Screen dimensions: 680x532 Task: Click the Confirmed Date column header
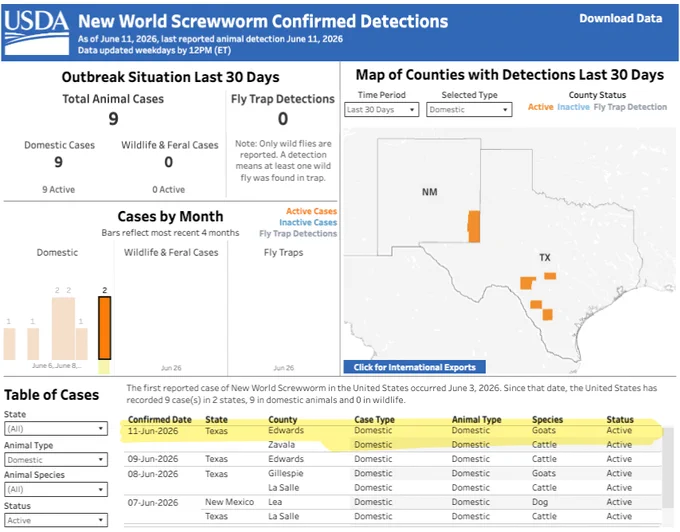pos(160,420)
